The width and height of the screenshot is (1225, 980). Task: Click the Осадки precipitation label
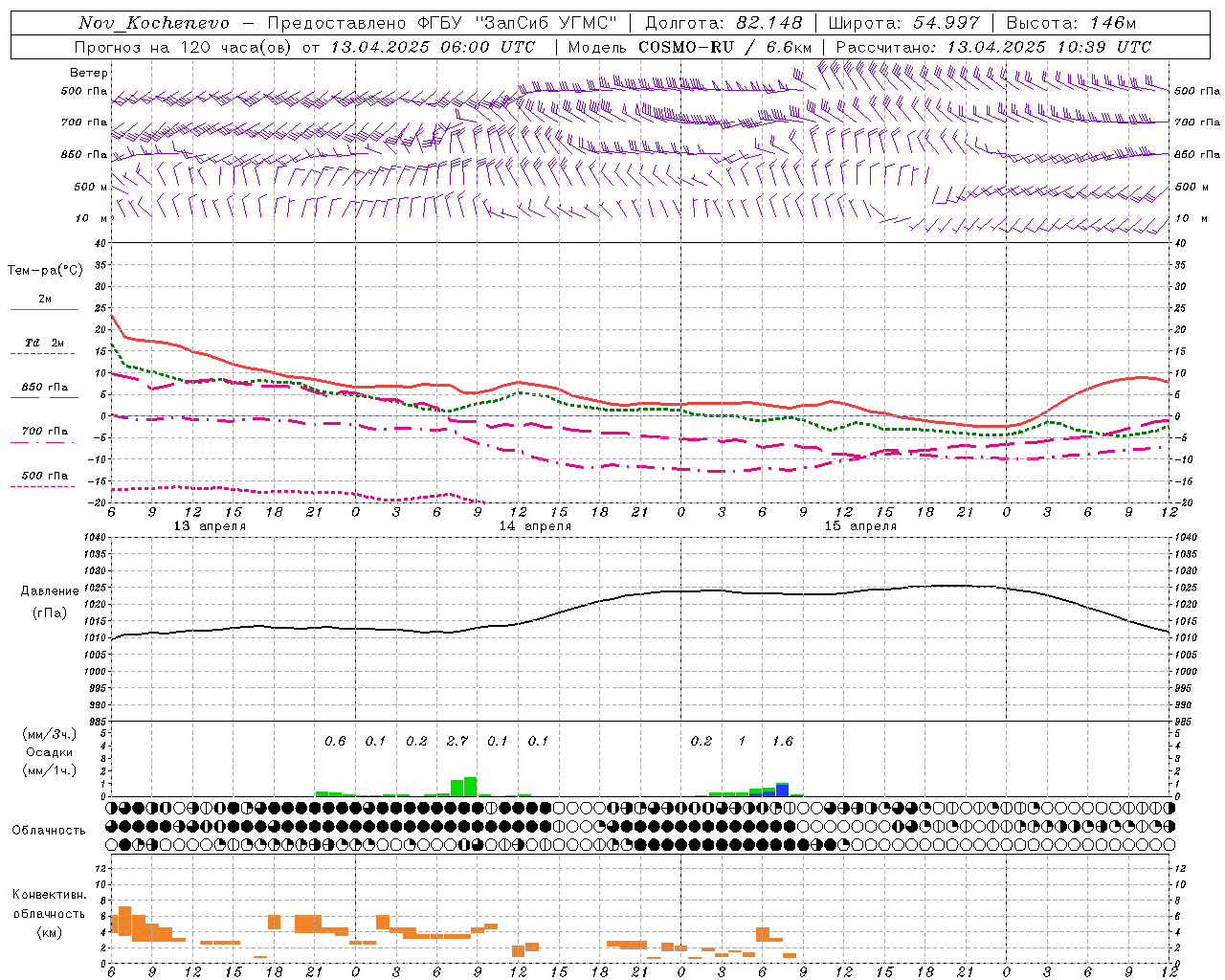(49, 752)
